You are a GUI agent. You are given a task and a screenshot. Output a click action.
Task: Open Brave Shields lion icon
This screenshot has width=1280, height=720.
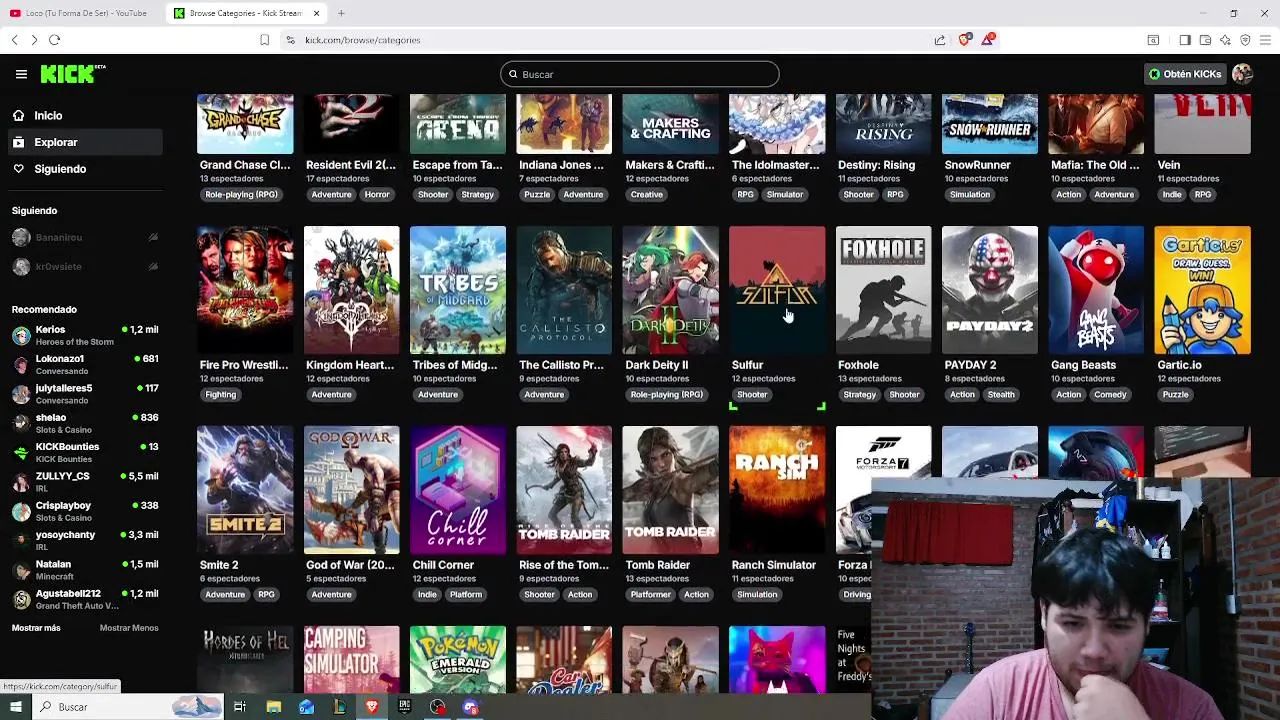point(964,40)
